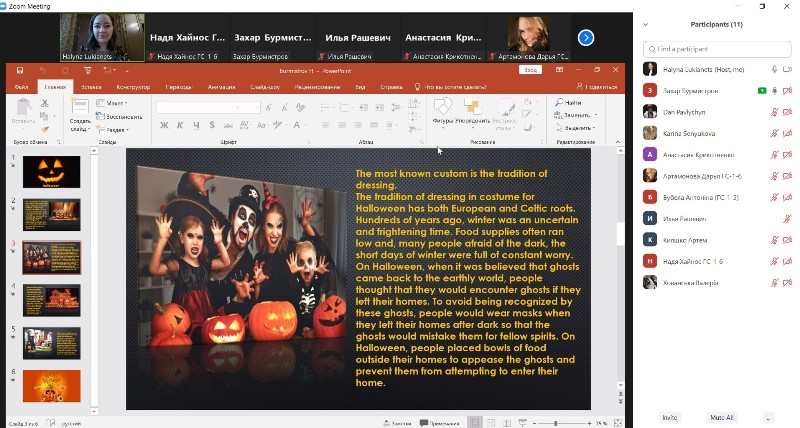
Task: Toggle italic (К) text formatting
Action: pyautogui.click(x=179, y=125)
